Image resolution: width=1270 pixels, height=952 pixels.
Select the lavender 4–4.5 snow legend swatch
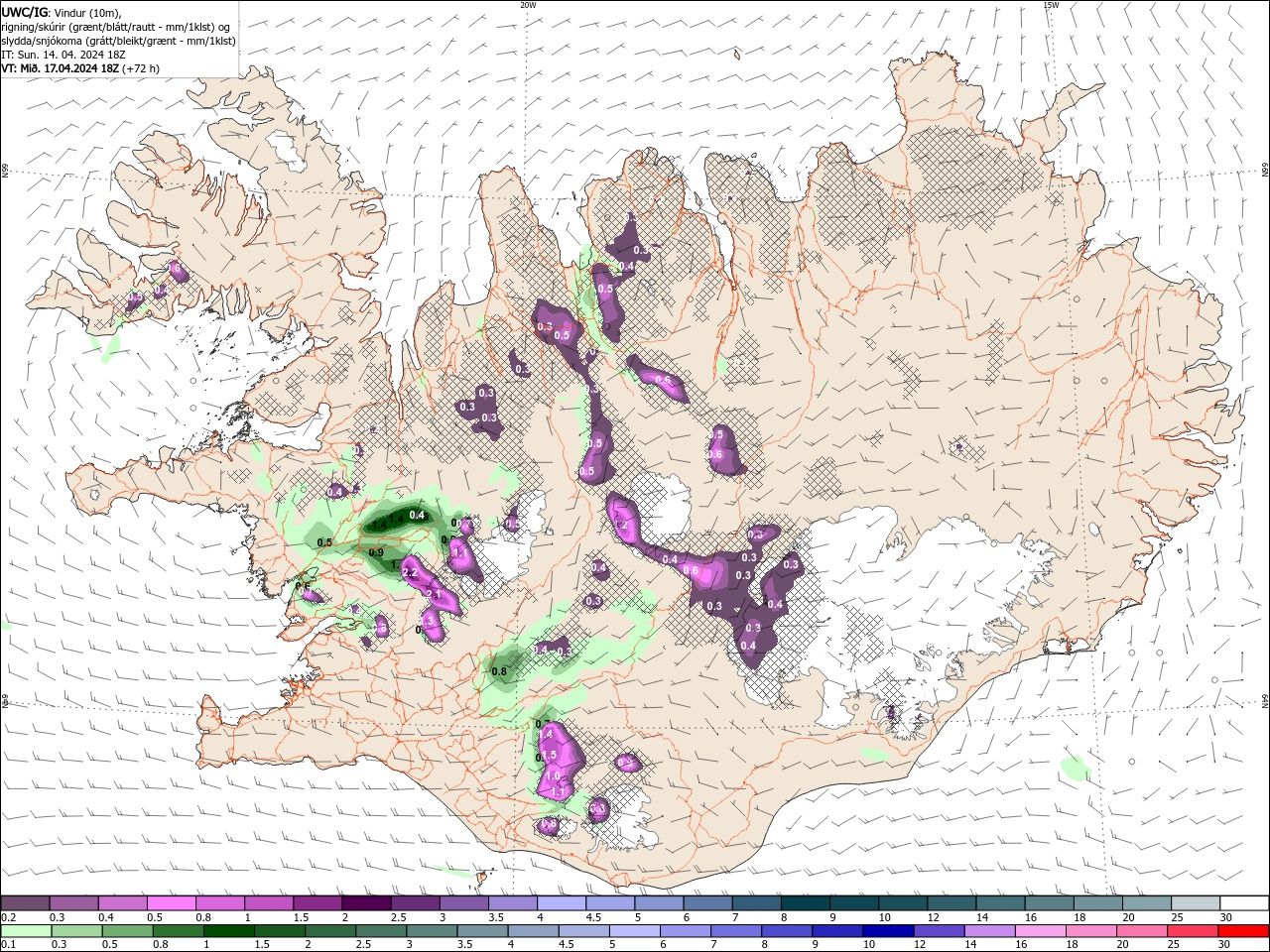click(x=561, y=903)
